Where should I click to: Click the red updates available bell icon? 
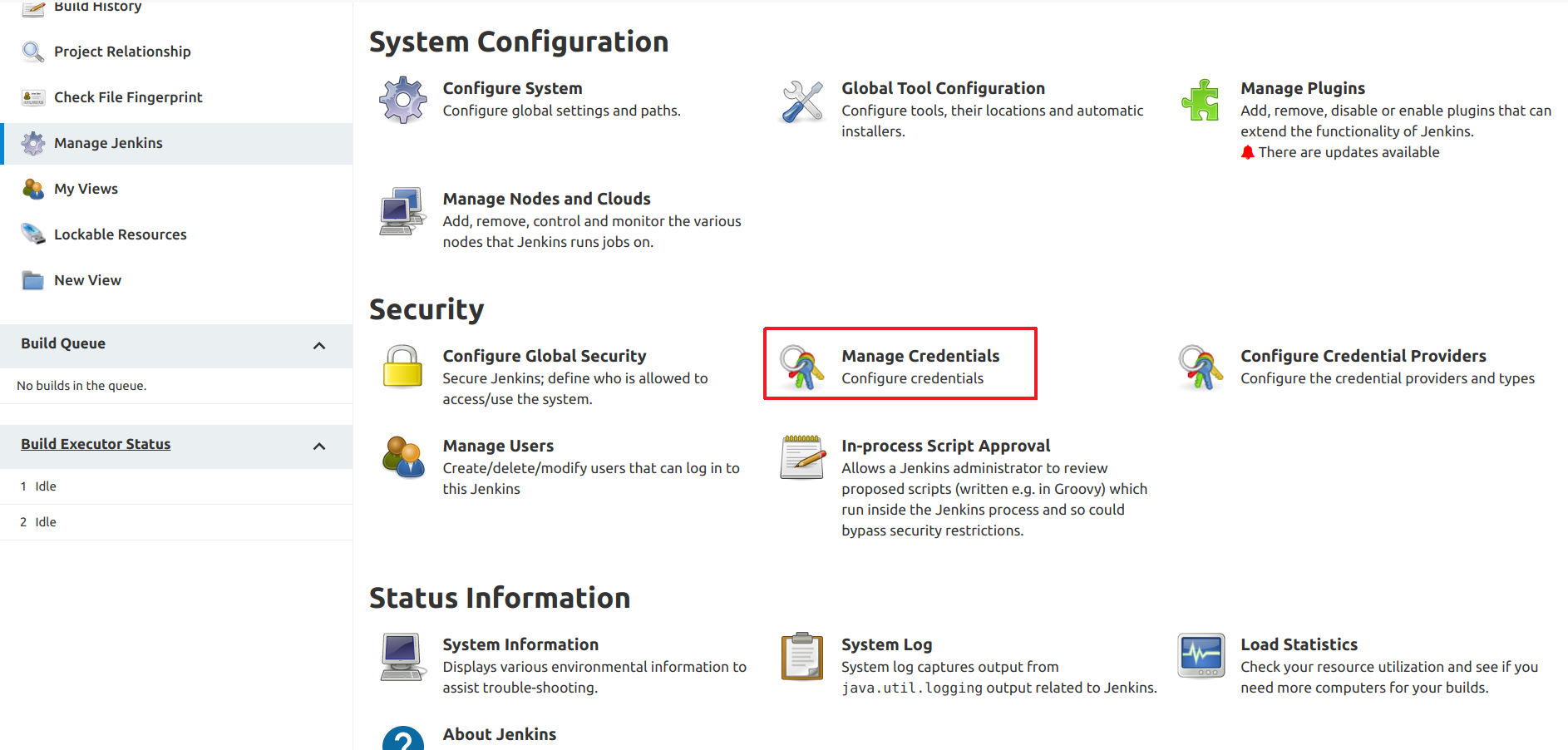[x=1247, y=152]
